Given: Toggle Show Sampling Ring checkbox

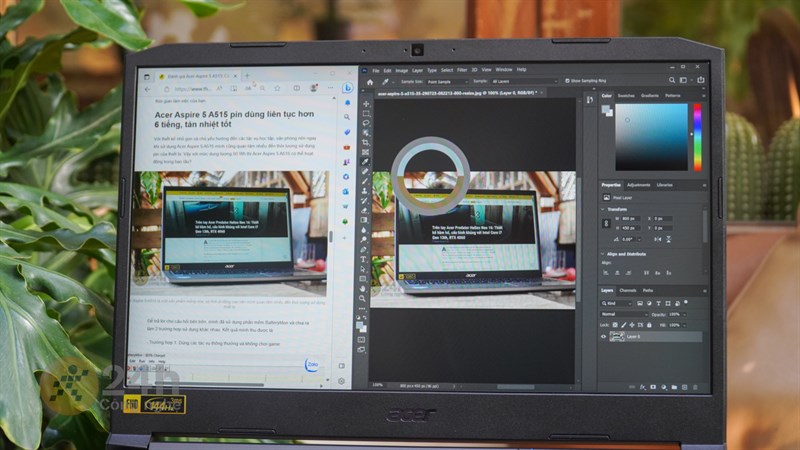Looking at the screenshot, I should tap(567, 81).
